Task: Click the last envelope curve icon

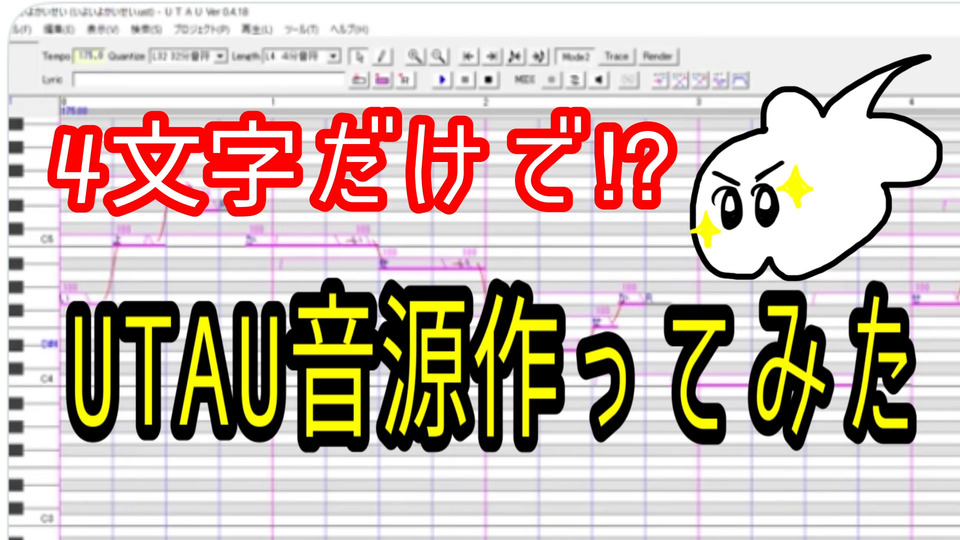Action: point(741,80)
